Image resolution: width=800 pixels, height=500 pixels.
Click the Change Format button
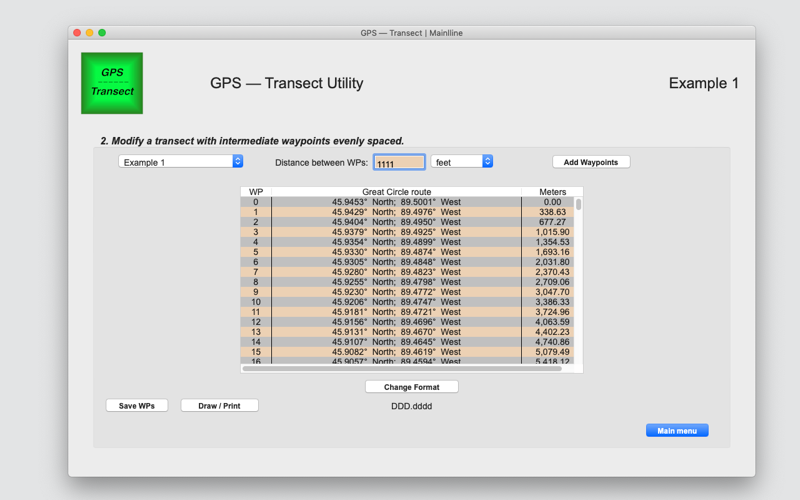pos(411,387)
